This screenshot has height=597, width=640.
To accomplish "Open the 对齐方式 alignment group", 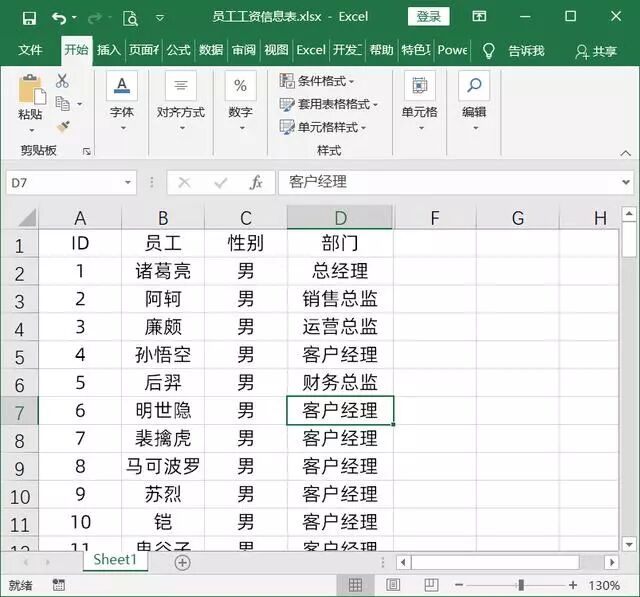I will pyautogui.click(x=181, y=102).
